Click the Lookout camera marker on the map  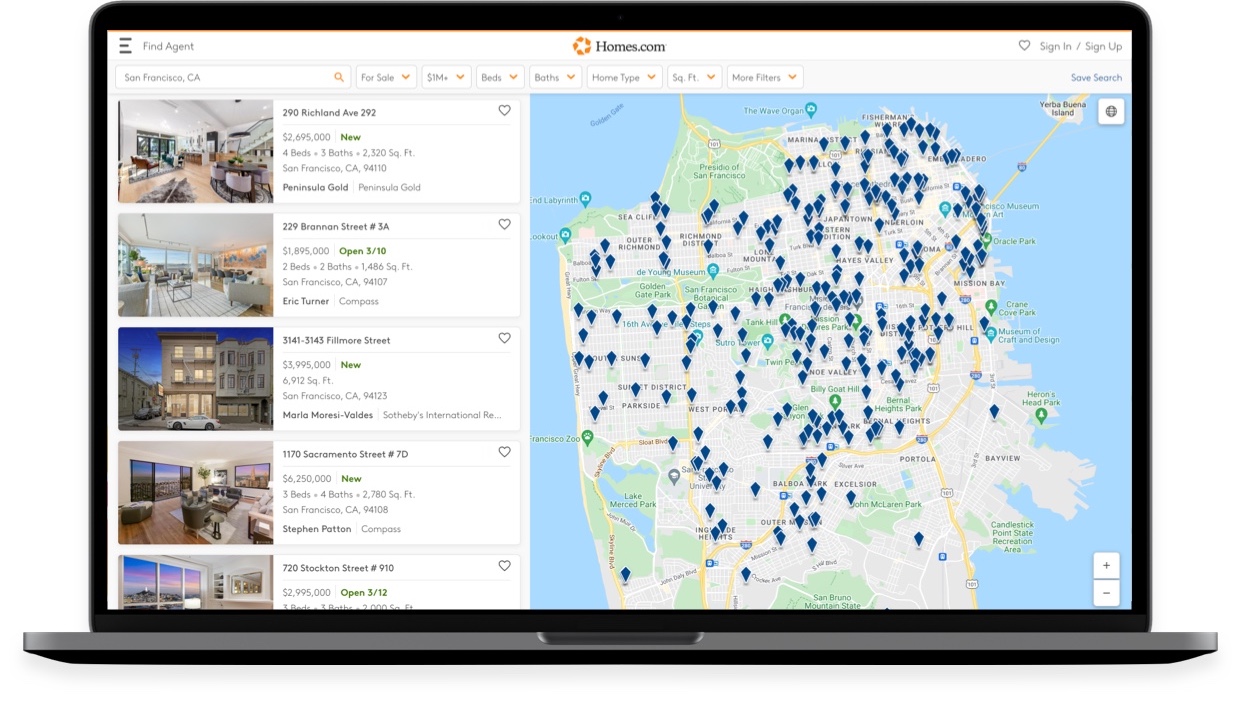(565, 236)
